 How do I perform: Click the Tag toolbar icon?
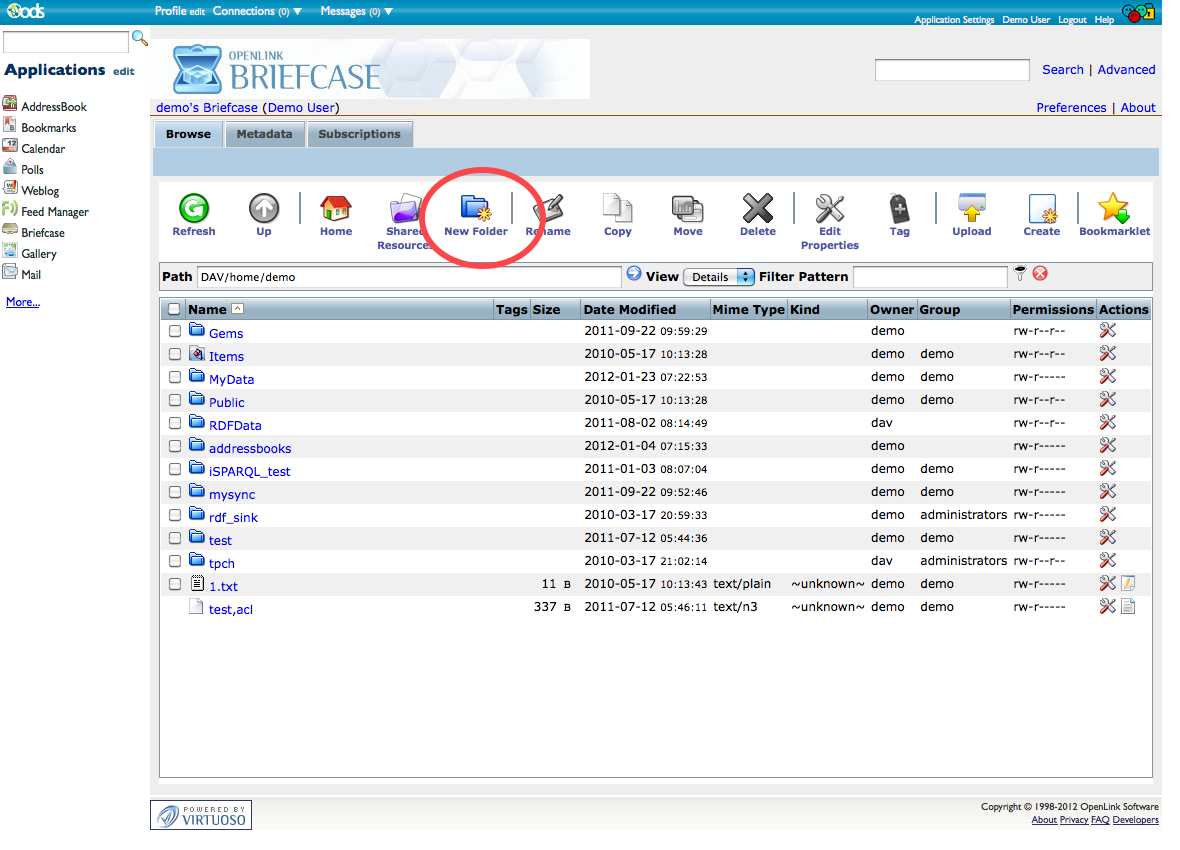(899, 209)
